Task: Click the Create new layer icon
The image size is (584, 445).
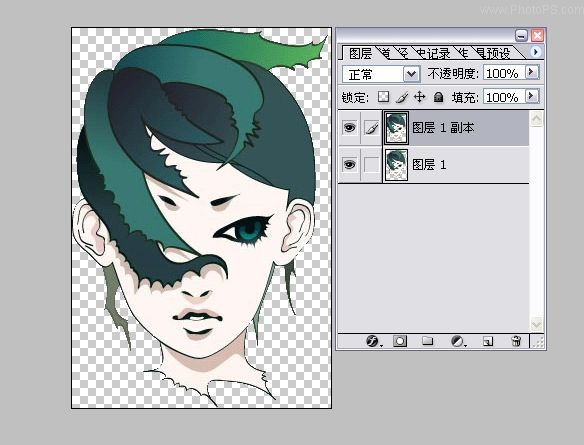Action: [x=488, y=341]
